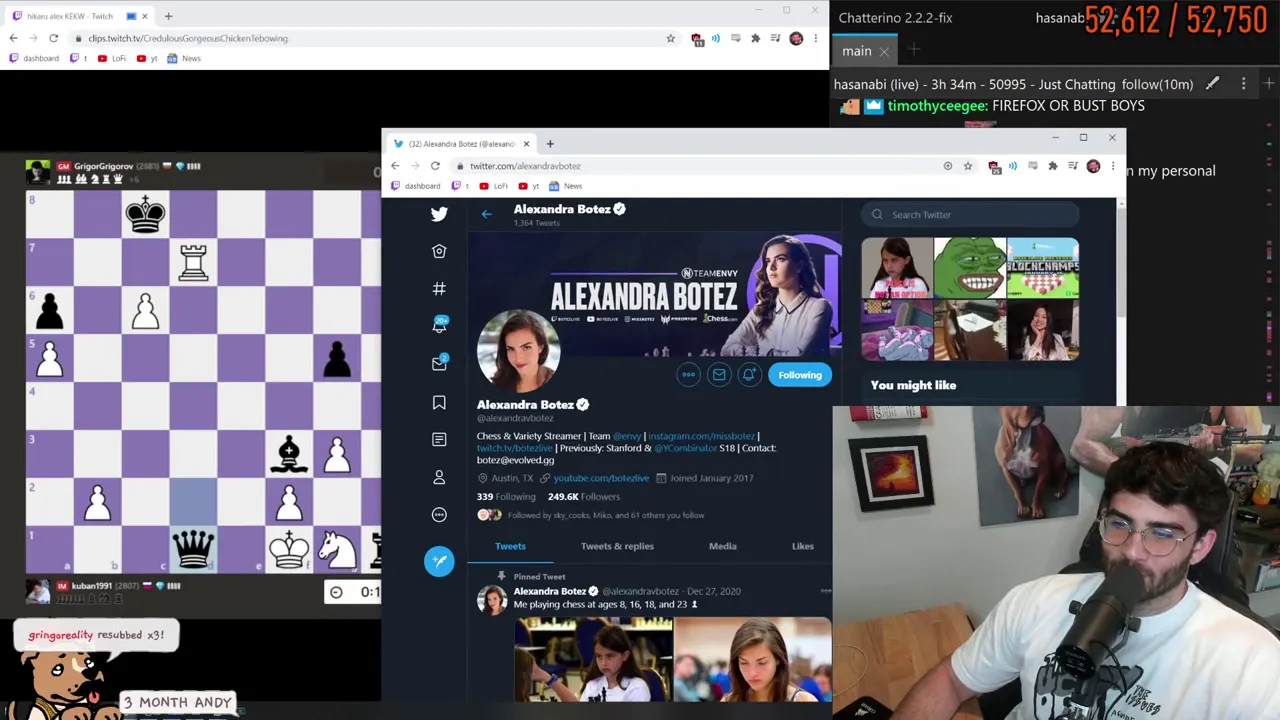1280x720 pixels.
Task: Open the twitch.tv/botezlive link
Action: point(515,448)
